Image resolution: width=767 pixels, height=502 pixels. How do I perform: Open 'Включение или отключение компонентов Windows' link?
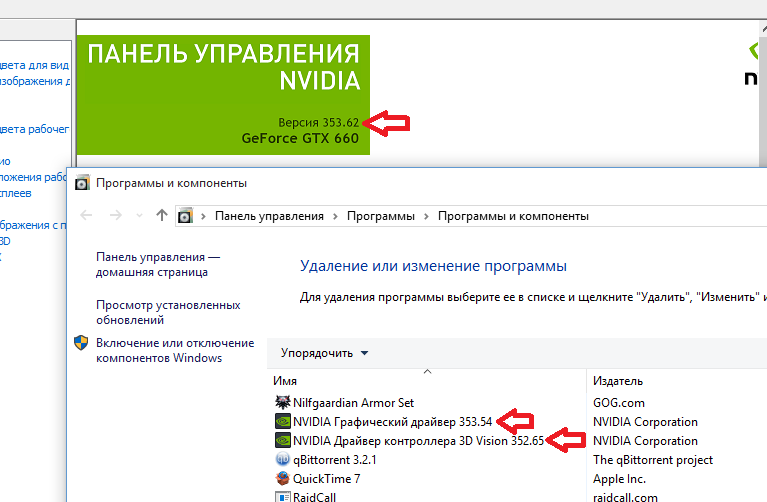click(175, 350)
